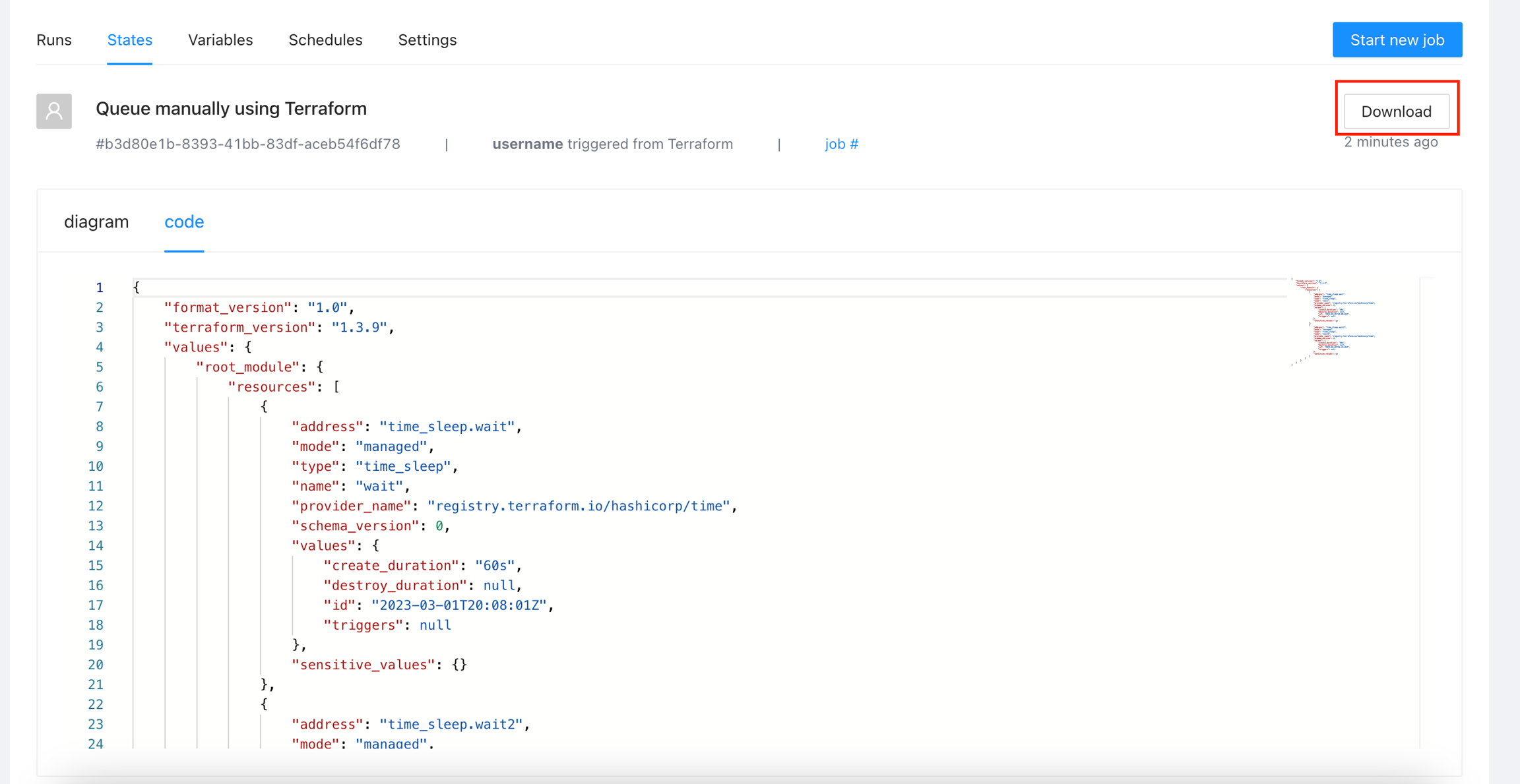The height and width of the screenshot is (784, 1520).
Task: Click line number 1 in gutter
Action: 100,287
